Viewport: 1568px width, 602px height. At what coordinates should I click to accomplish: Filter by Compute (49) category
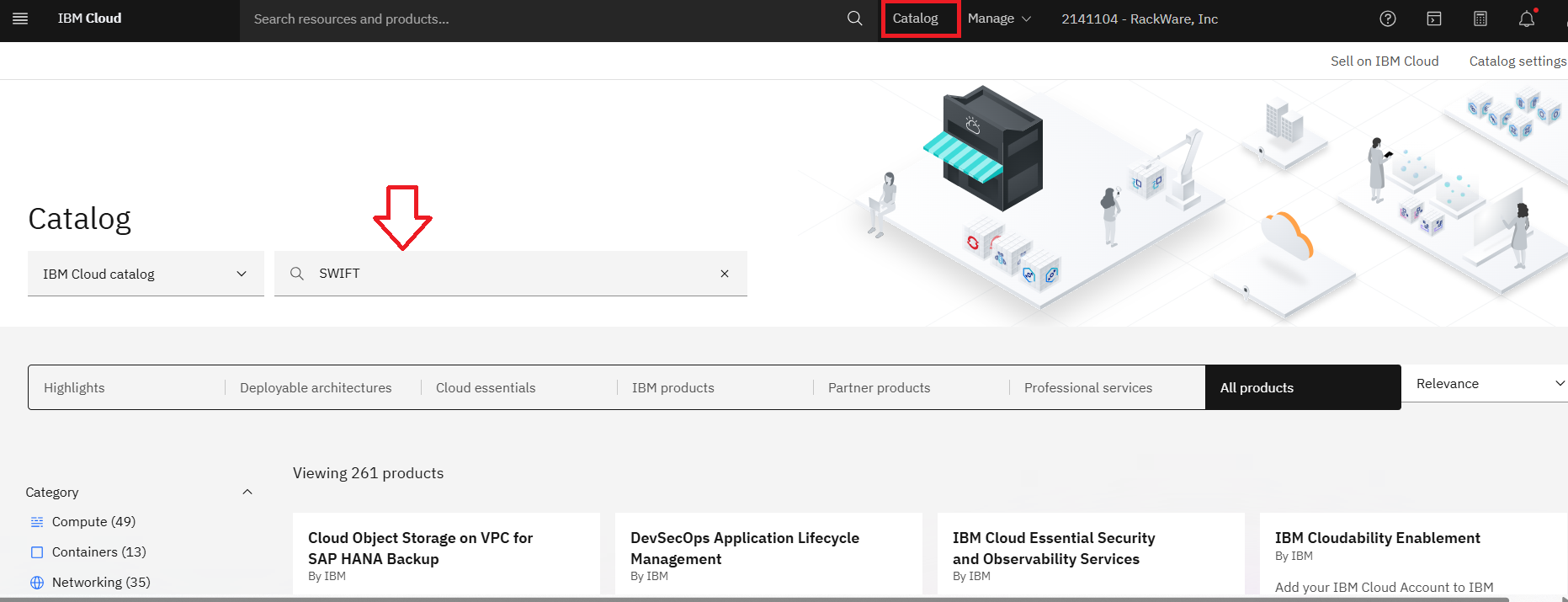pos(93,522)
